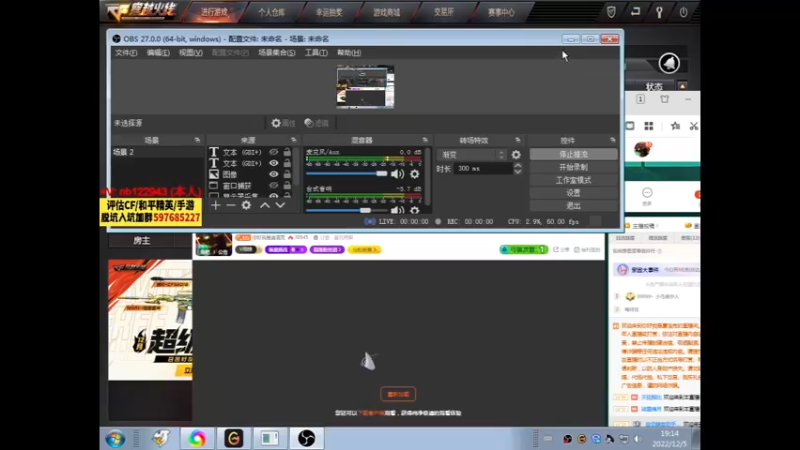
Task: Click the 工作室模式 button
Action: (573, 180)
